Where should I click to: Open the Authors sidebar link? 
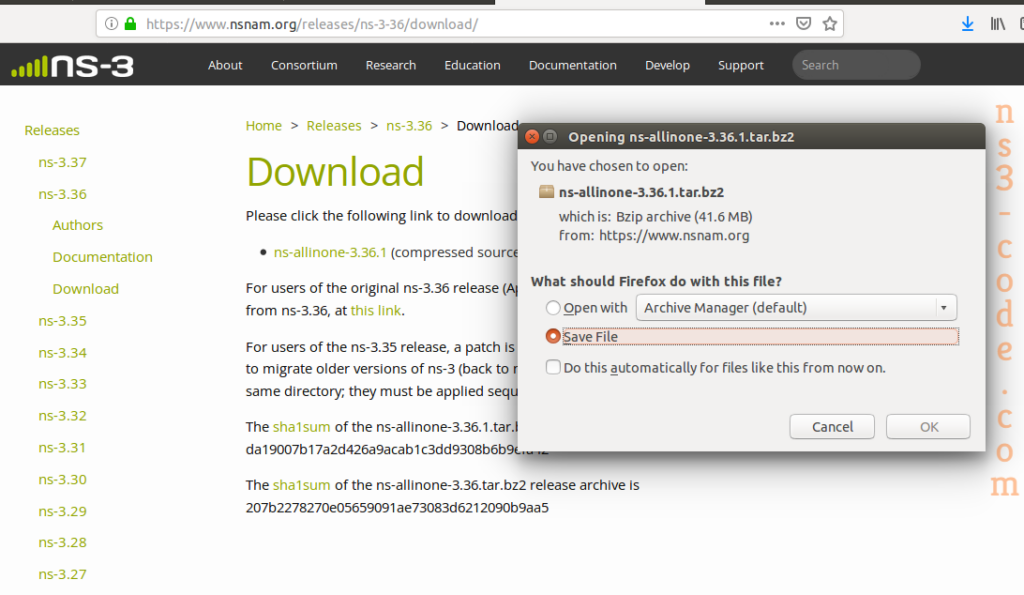[x=78, y=225]
